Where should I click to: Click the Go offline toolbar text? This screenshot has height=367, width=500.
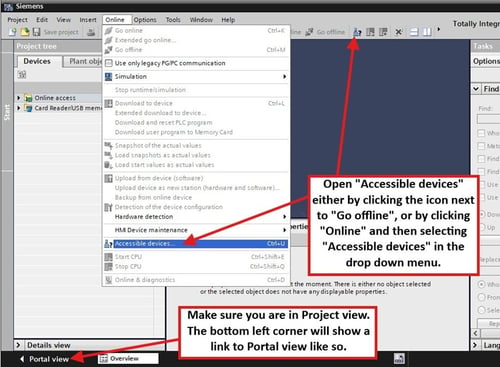click(x=331, y=32)
